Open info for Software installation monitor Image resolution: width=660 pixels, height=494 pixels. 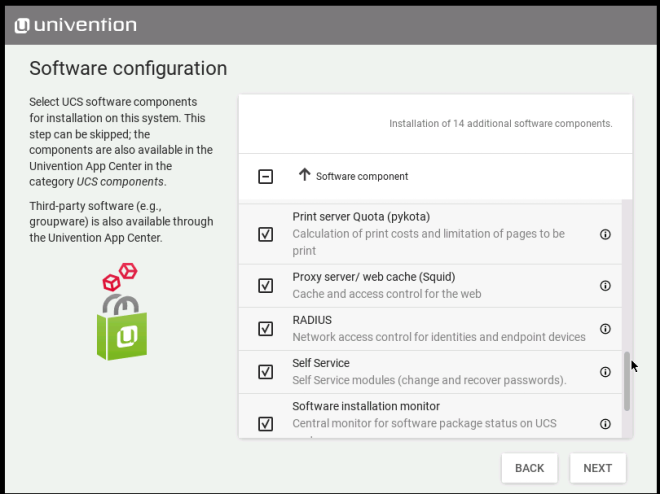pyautogui.click(x=605, y=423)
